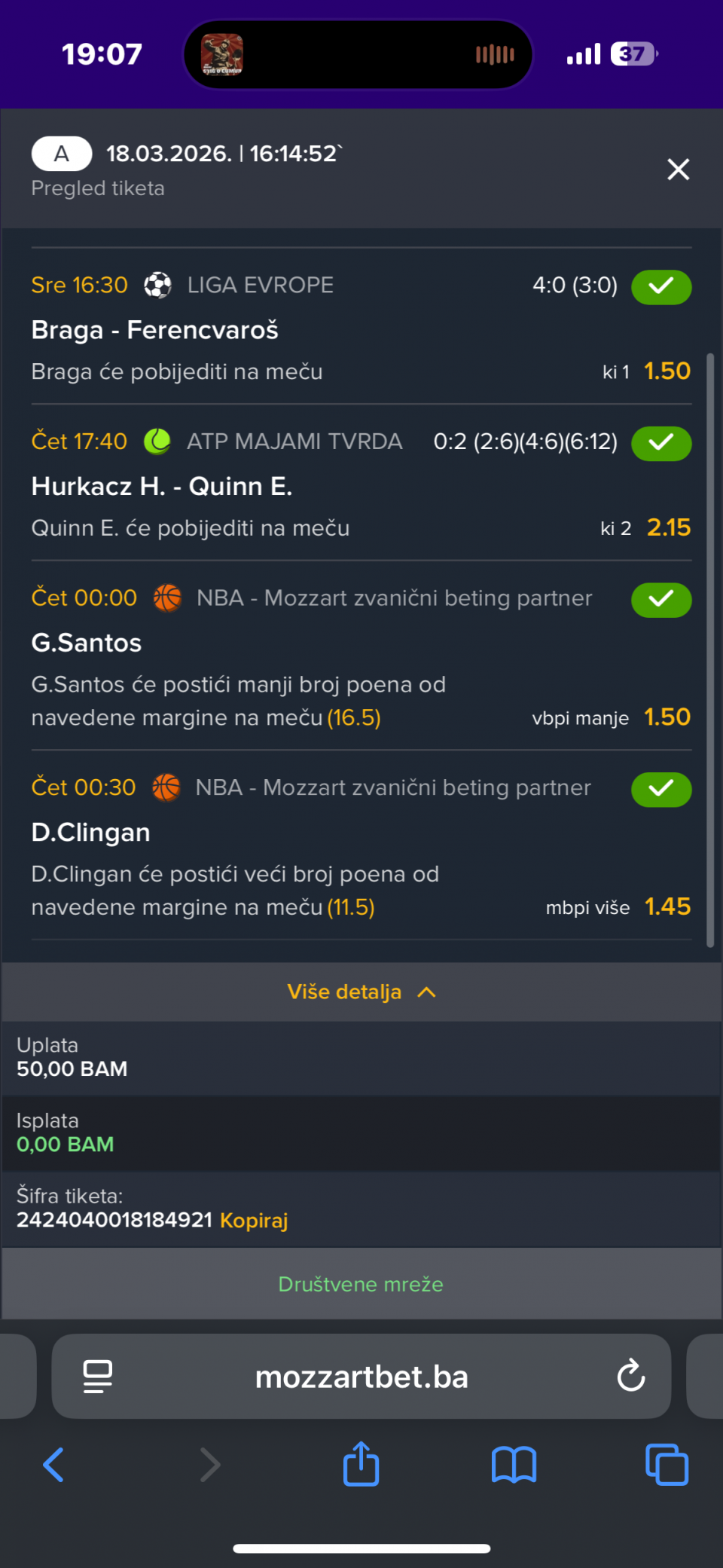The height and width of the screenshot is (1568, 723).
Task: Close the ticket overview panel
Action: click(678, 170)
